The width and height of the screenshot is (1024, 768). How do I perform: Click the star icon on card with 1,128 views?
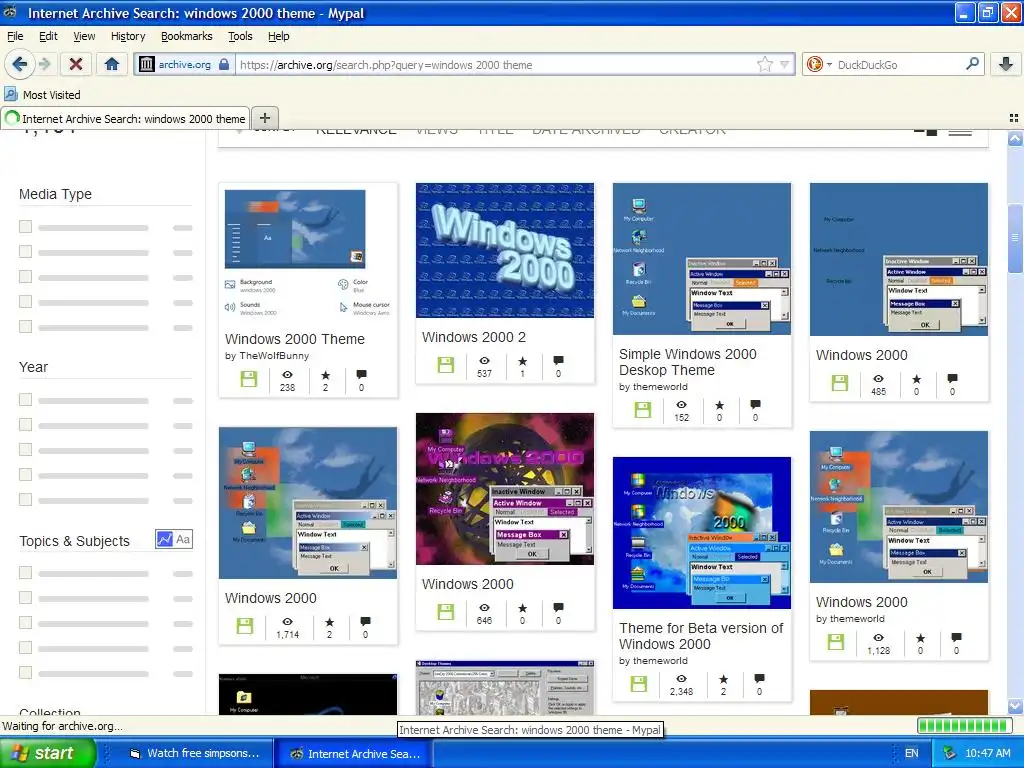click(x=920, y=638)
